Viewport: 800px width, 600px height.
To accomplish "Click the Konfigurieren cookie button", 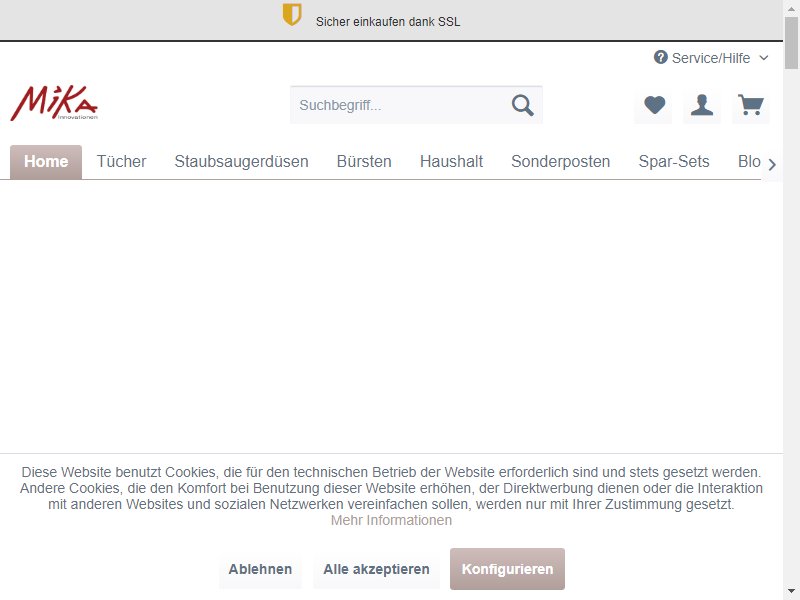I will click(507, 569).
